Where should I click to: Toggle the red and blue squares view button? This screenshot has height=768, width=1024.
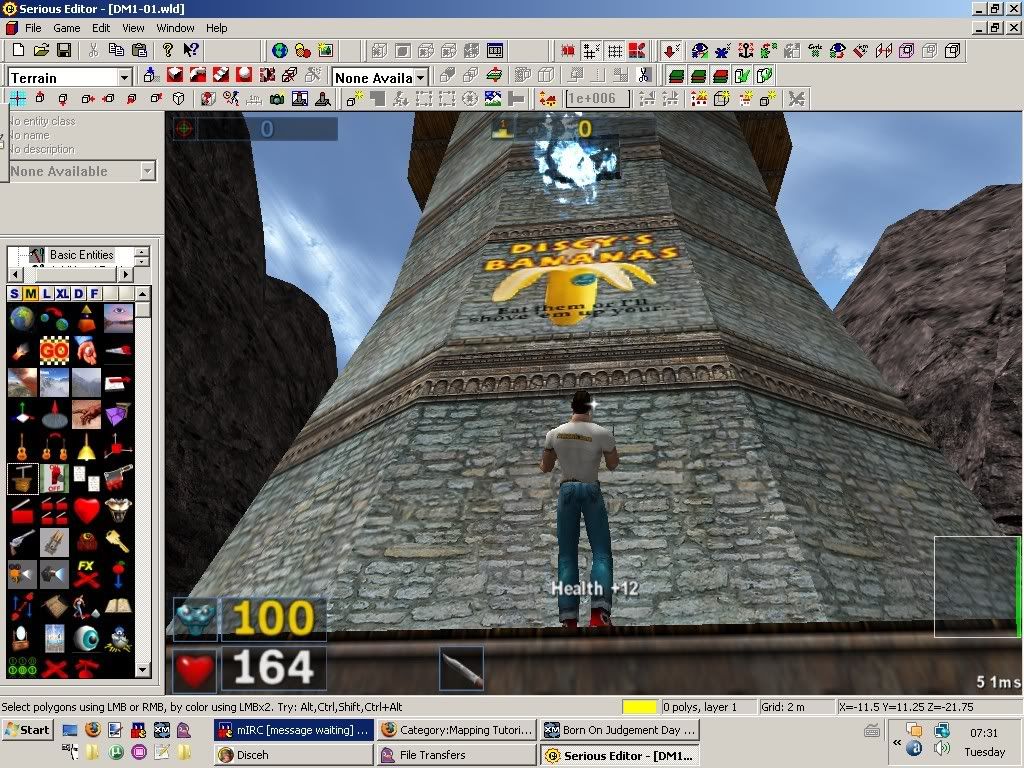(637, 50)
